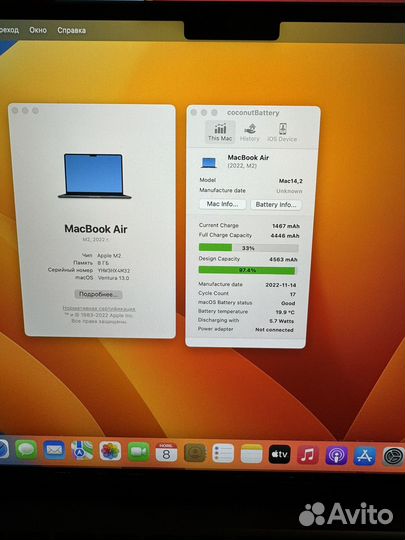Open Reminders from the Dock
The width and height of the screenshot is (405, 540).
pos(223,453)
